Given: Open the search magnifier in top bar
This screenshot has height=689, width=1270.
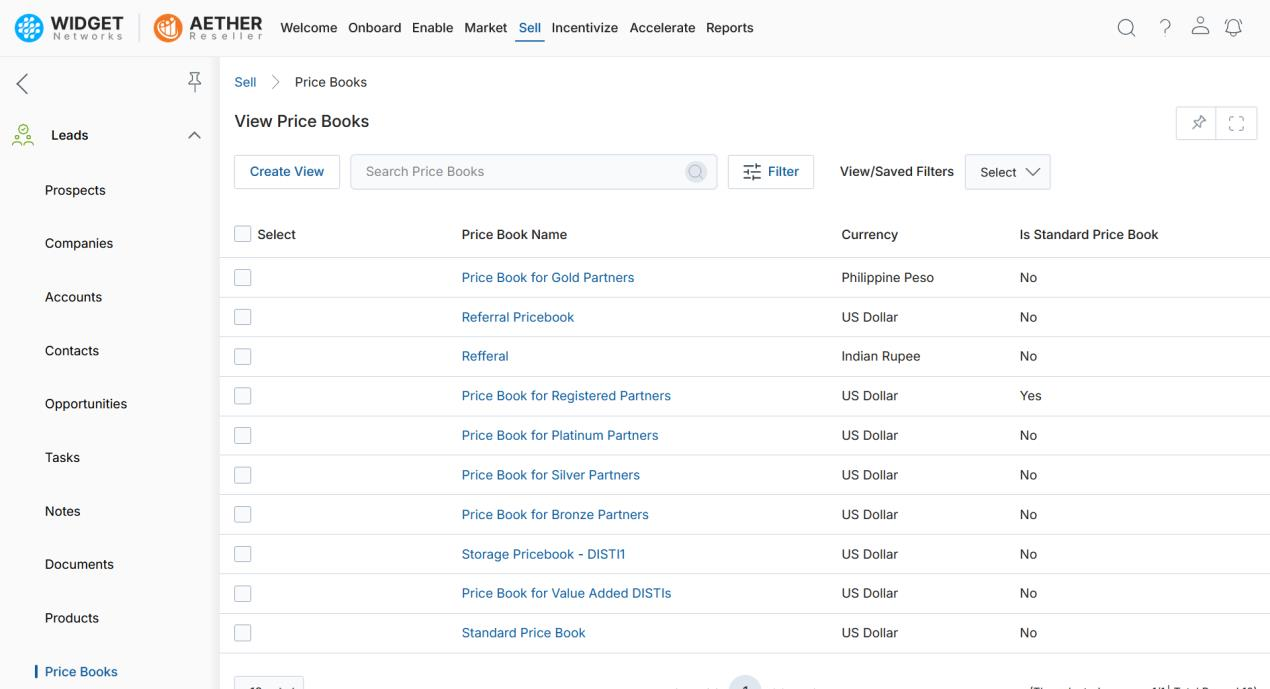Looking at the screenshot, I should tap(1126, 28).
